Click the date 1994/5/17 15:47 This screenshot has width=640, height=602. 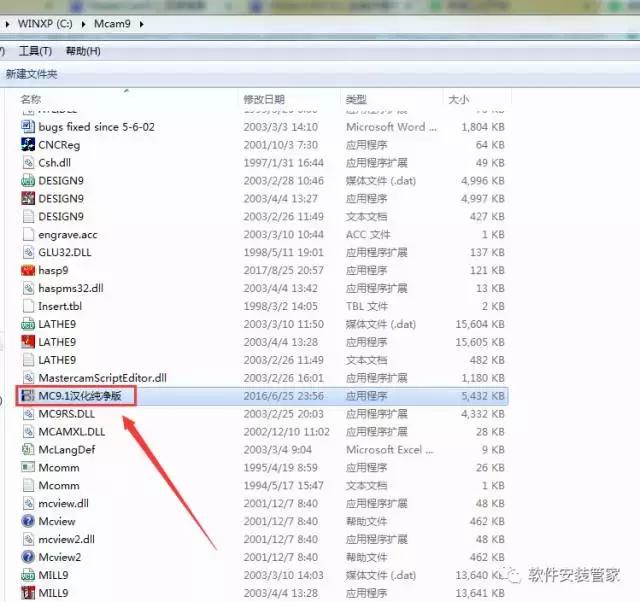point(284,485)
